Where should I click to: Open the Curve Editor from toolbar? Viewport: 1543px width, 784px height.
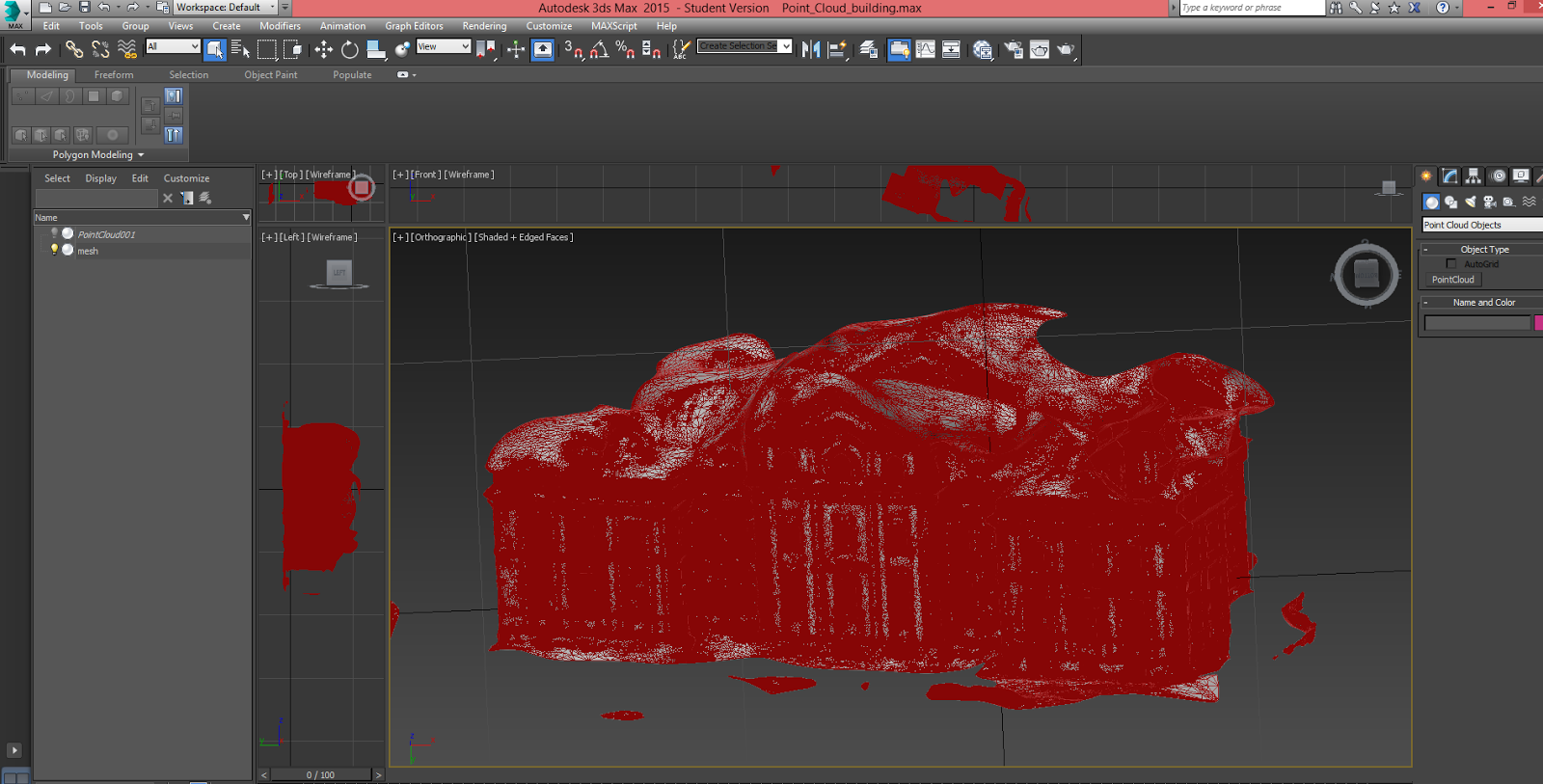925,49
